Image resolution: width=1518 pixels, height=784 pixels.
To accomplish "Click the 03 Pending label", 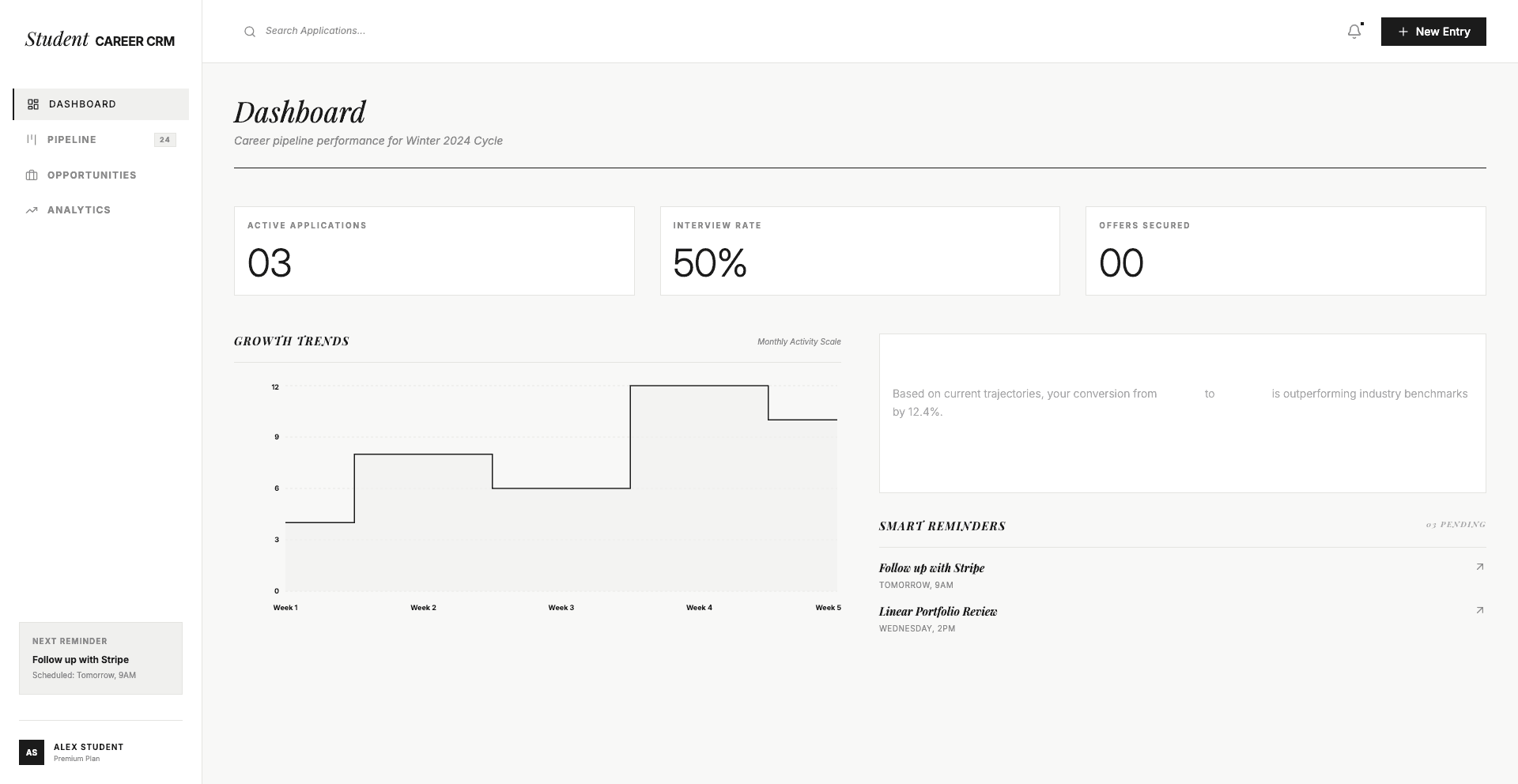I will coord(1456,525).
